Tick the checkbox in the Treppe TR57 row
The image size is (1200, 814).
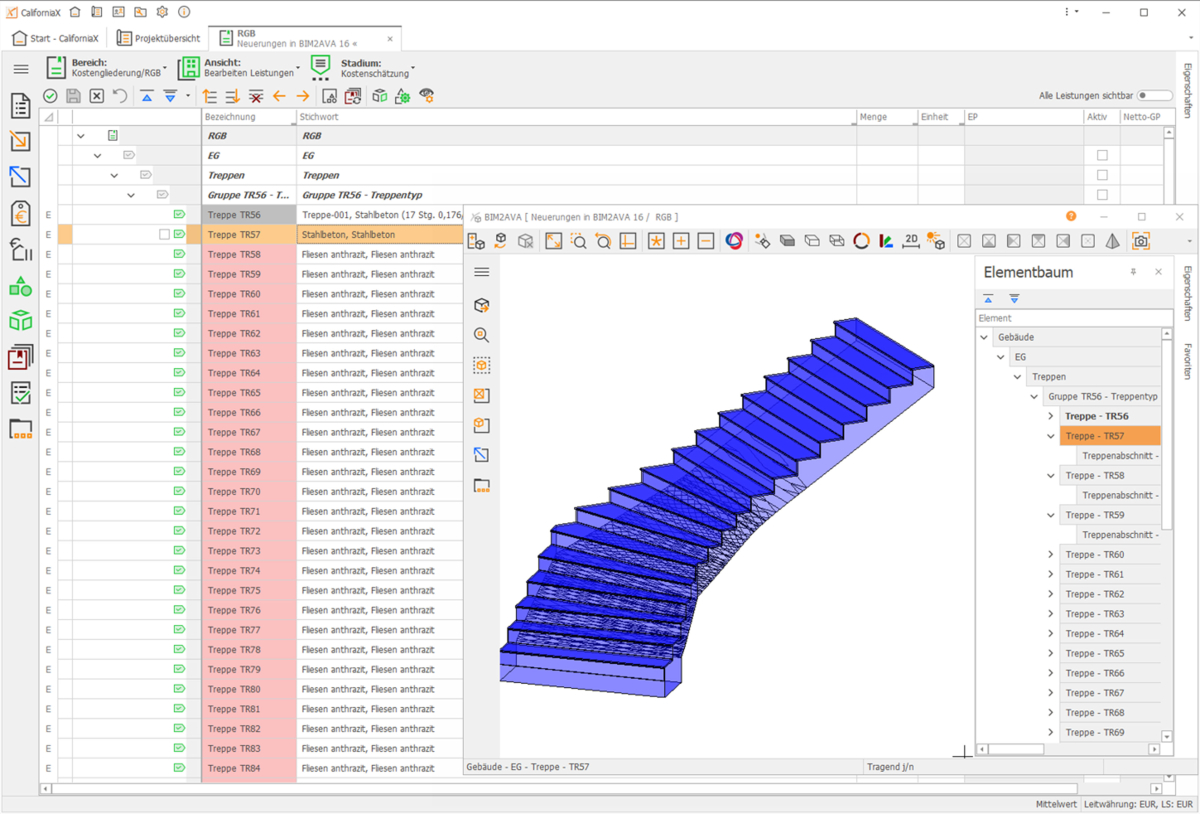pyautogui.click(x=164, y=235)
